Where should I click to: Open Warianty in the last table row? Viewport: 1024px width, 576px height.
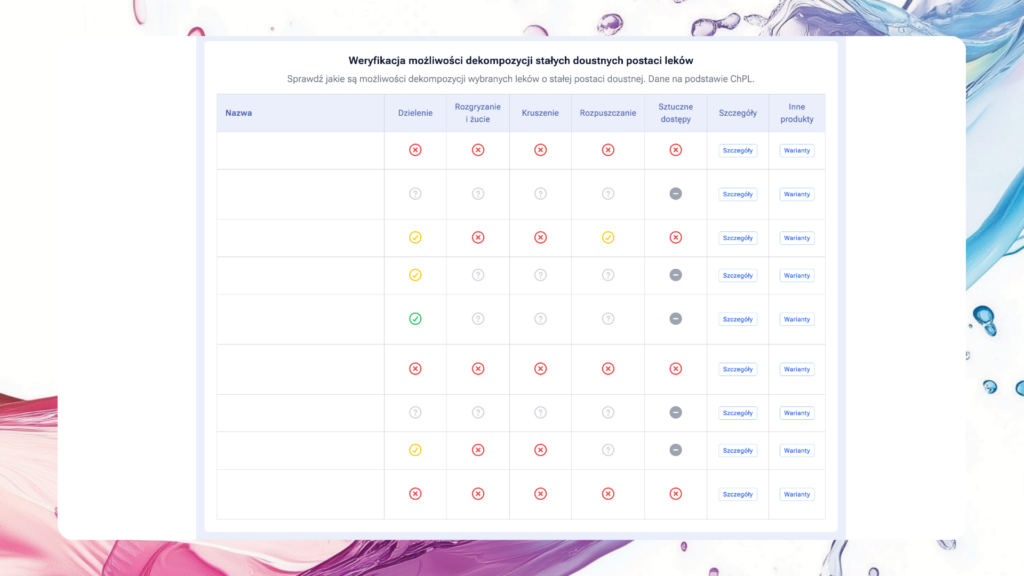point(797,494)
